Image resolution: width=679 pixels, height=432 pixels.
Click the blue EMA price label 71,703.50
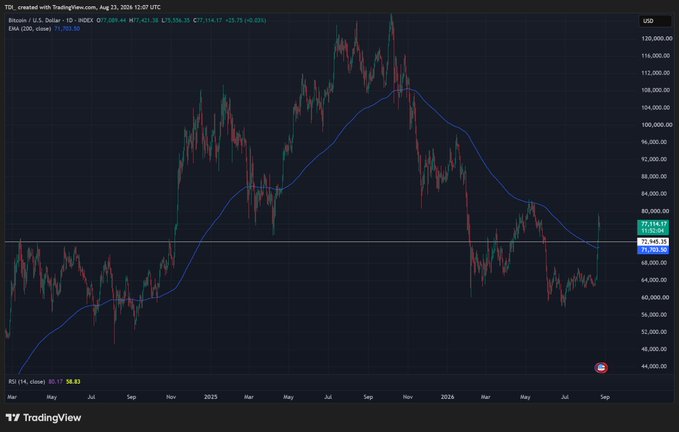tap(653, 250)
